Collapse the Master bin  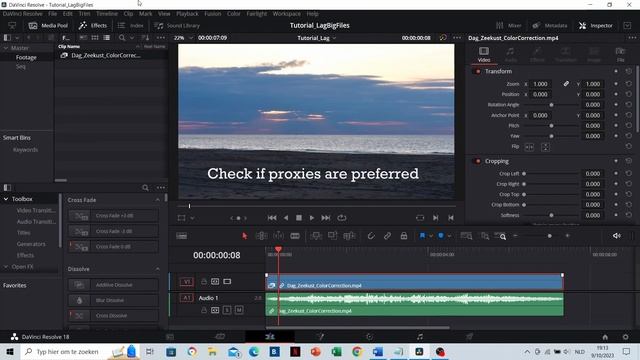coord(6,48)
